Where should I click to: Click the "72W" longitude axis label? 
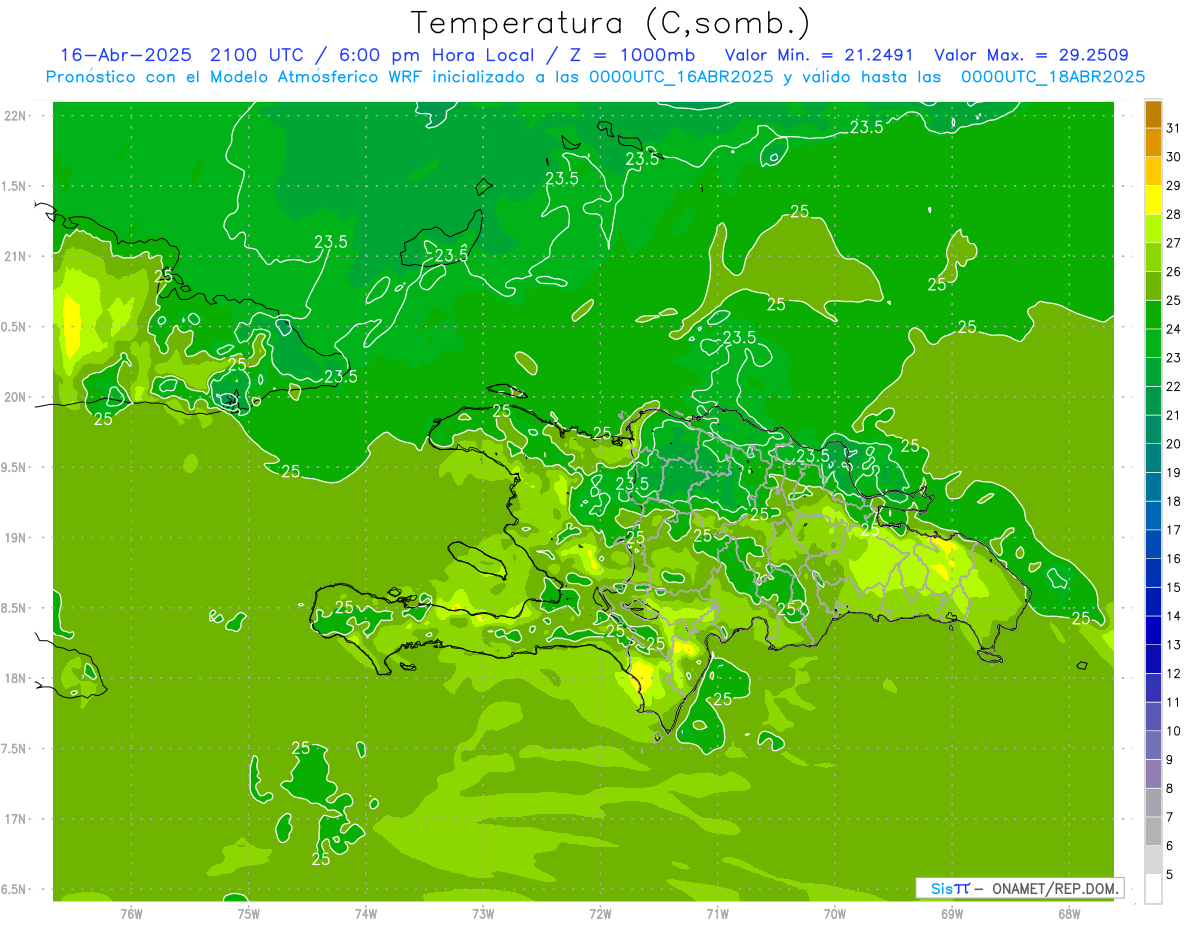600,914
